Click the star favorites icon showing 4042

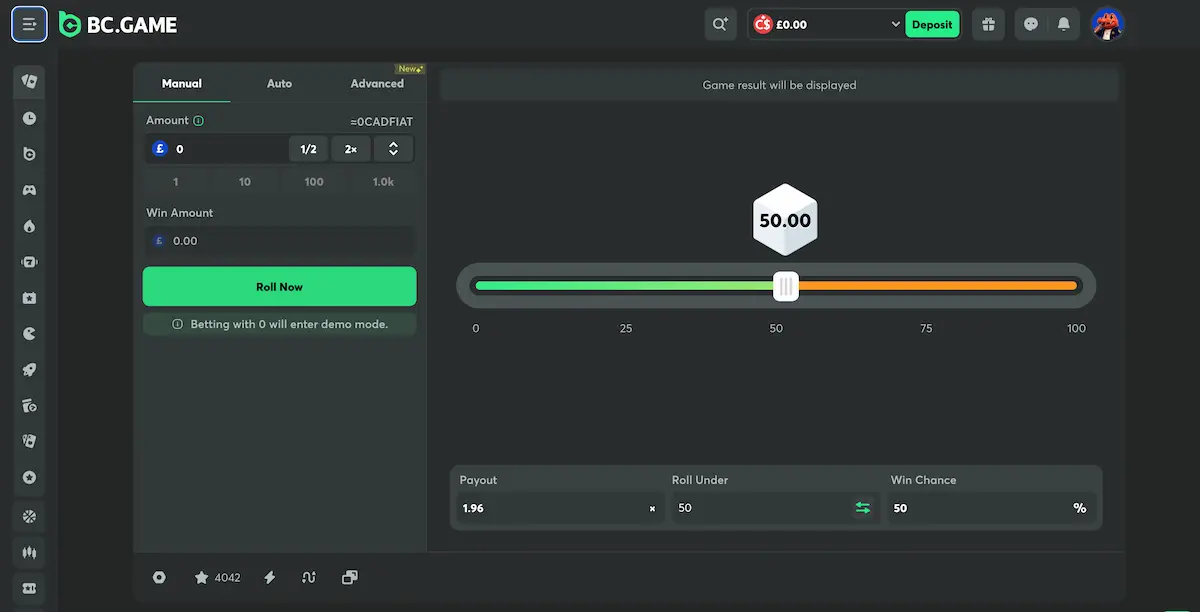(x=217, y=577)
